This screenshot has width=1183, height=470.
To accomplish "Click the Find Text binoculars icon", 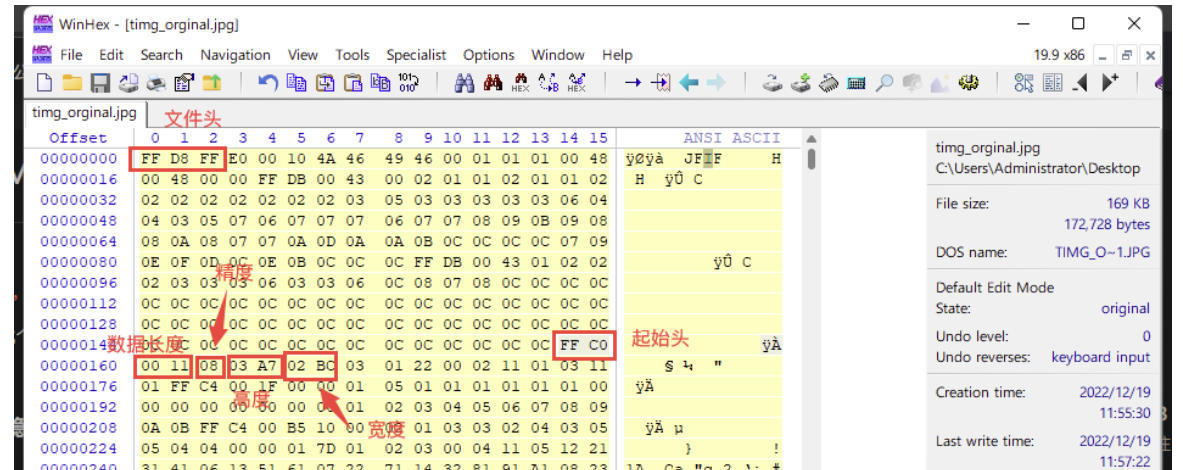I will click(464, 84).
